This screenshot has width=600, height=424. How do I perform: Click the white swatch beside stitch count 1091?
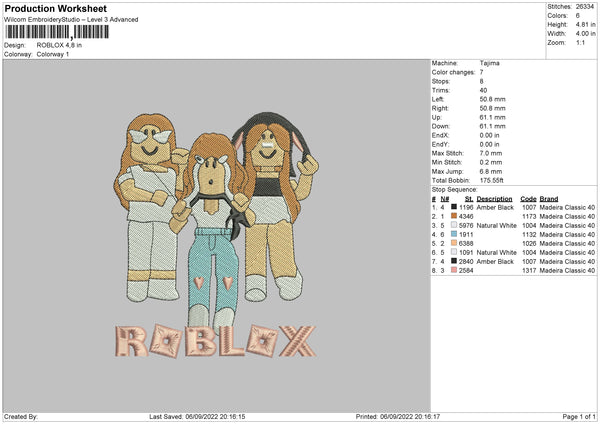454,252
